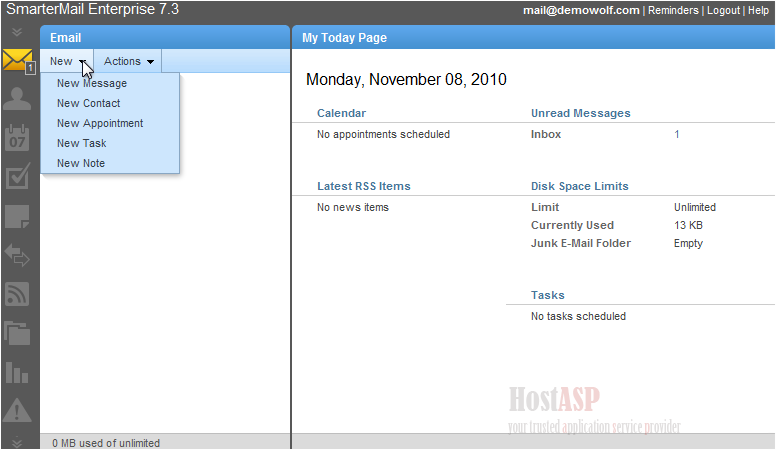Click the 'No appointments scheduled' text
776x450 pixels.
[384, 134]
